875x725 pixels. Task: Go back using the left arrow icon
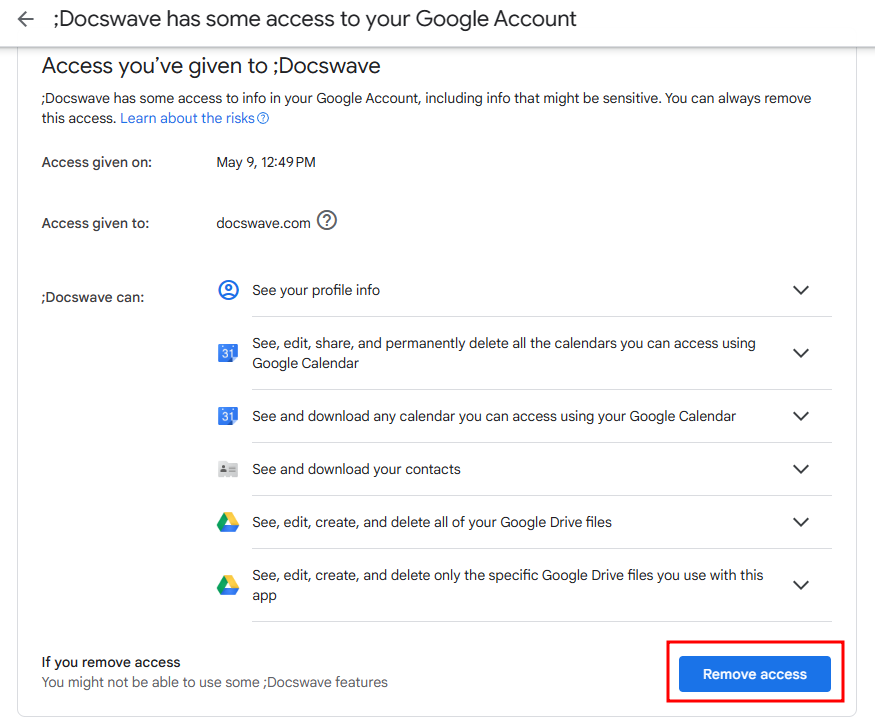pyautogui.click(x=26, y=20)
